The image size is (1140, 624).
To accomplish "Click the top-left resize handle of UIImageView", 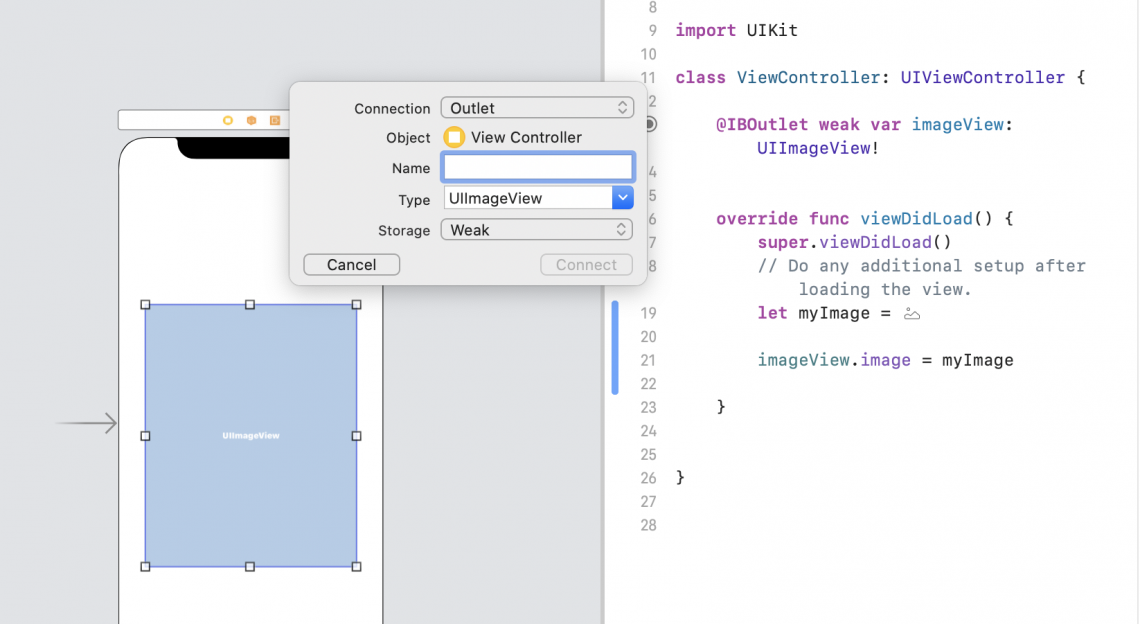I will click(x=146, y=305).
